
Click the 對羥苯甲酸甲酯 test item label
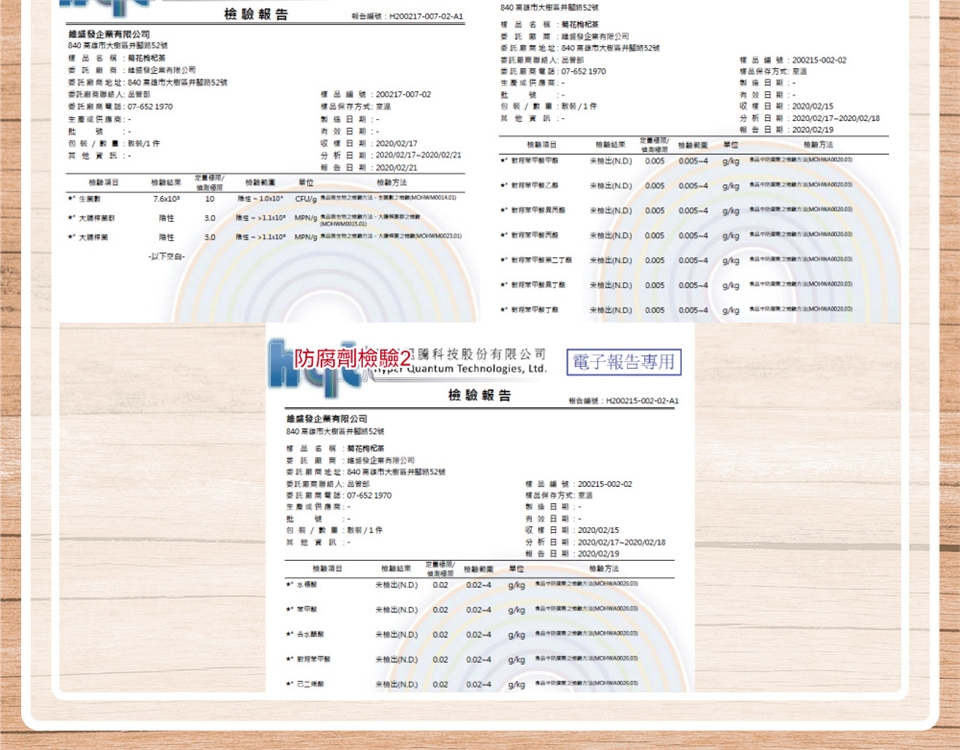click(x=534, y=160)
